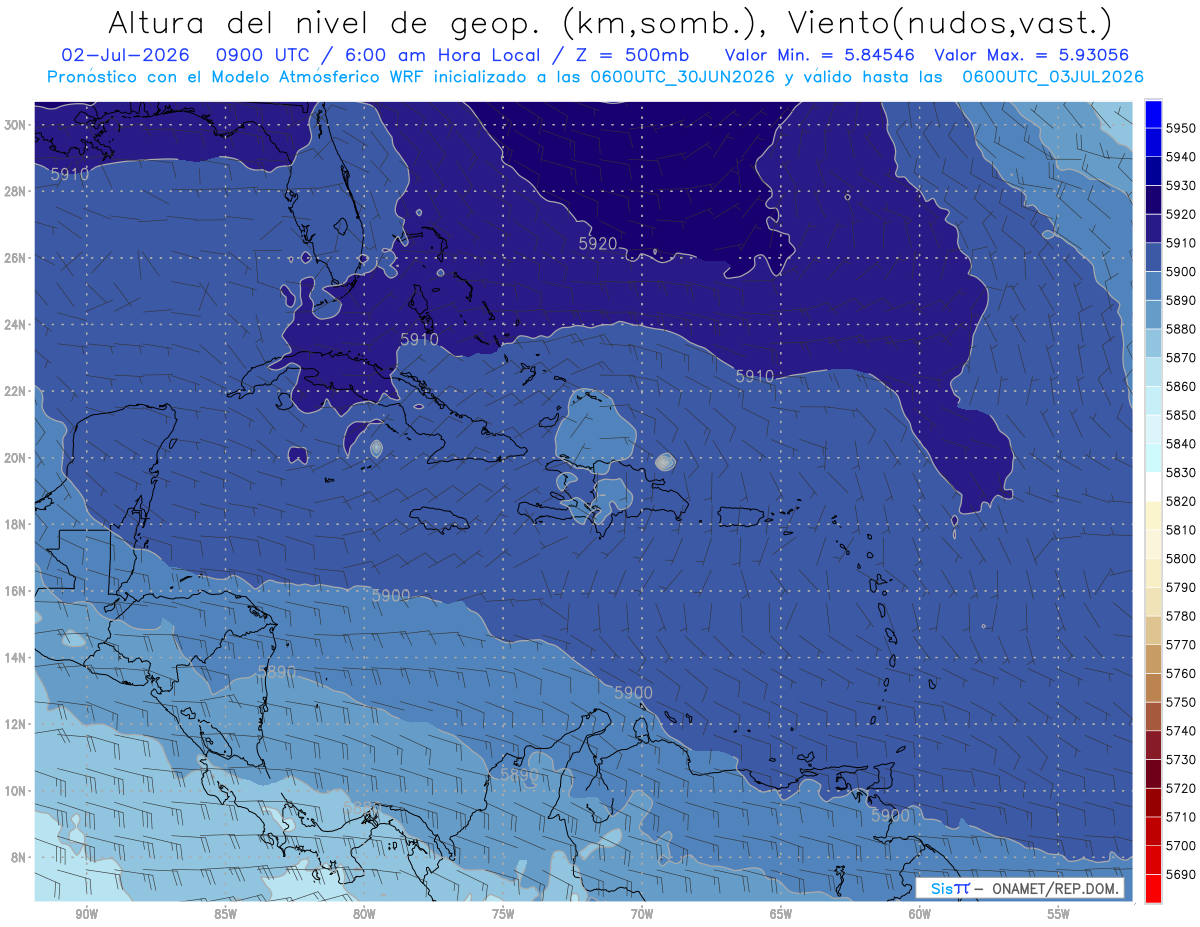
Task: Click the 5910 contour label in the Gulf of Mexico
Action: [x=69, y=174]
